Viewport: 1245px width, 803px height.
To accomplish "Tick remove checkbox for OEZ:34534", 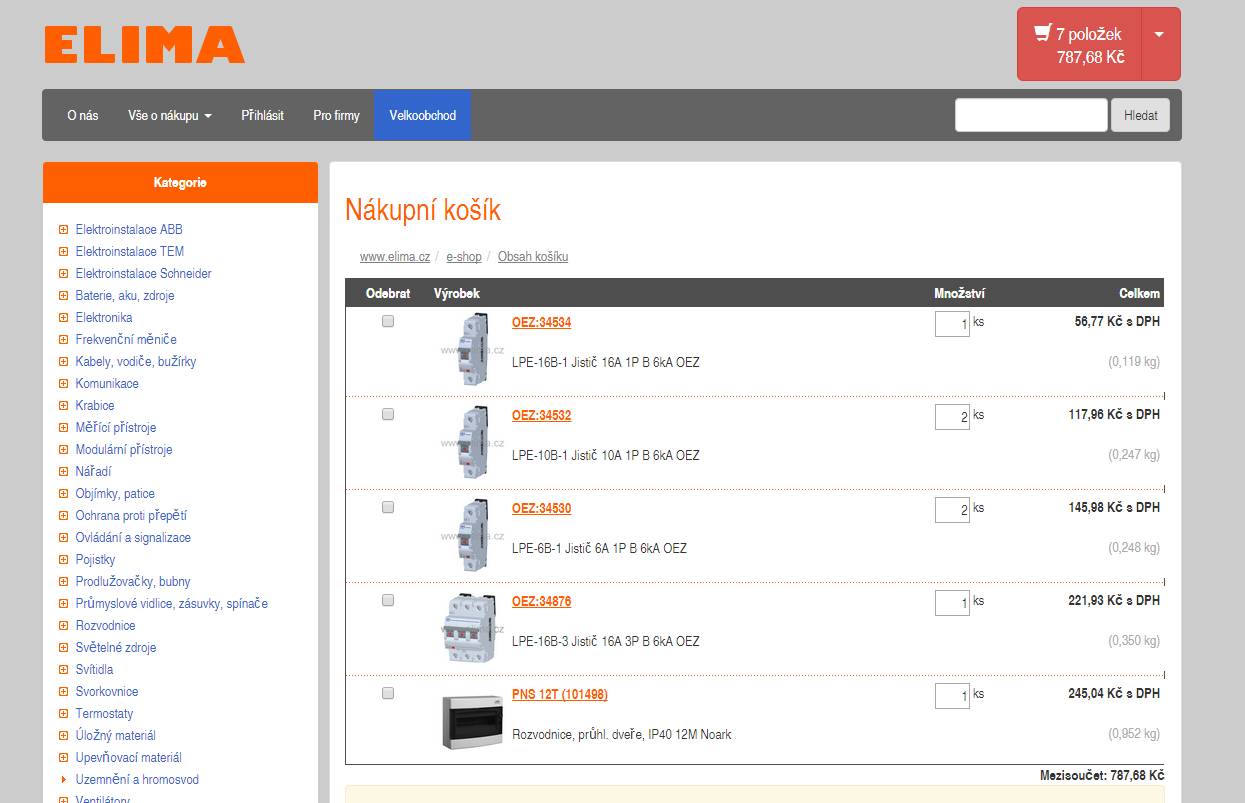I will [x=388, y=321].
